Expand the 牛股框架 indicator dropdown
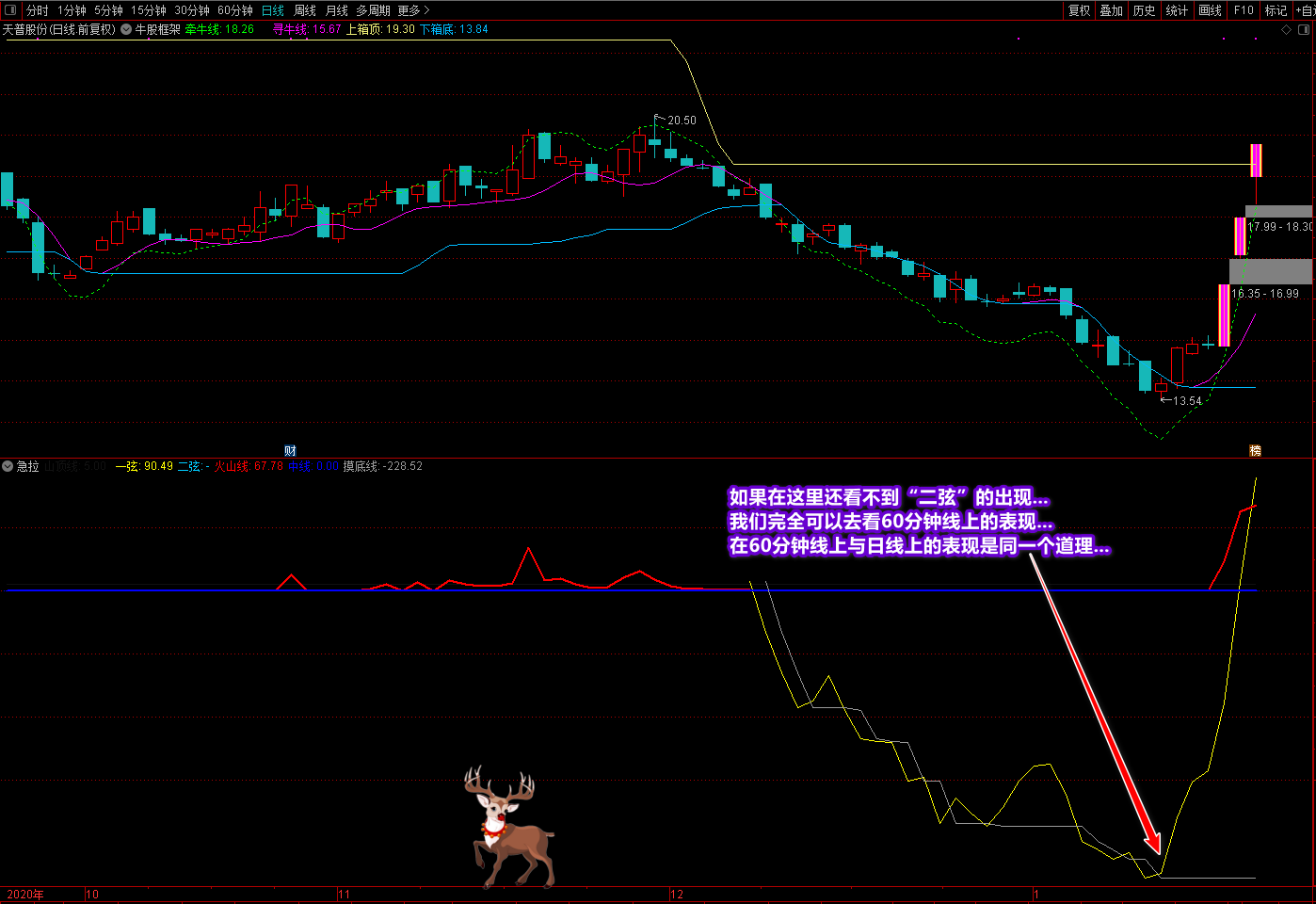The image size is (1316, 904). pos(126,29)
